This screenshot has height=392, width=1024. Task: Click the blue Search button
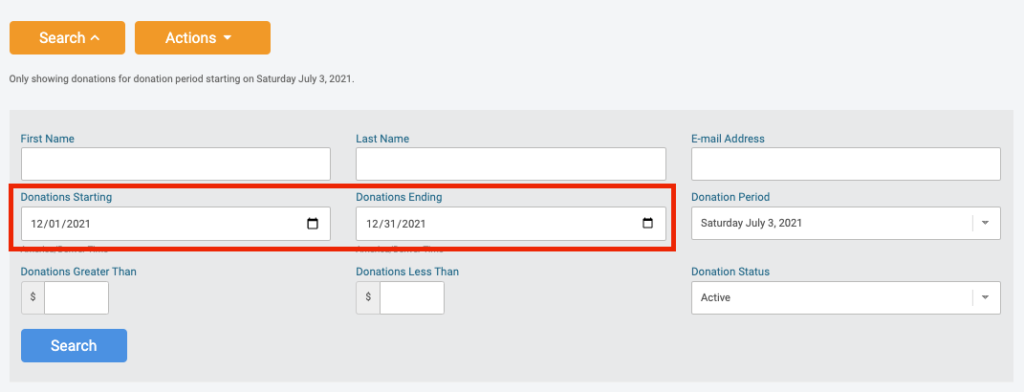(74, 346)
